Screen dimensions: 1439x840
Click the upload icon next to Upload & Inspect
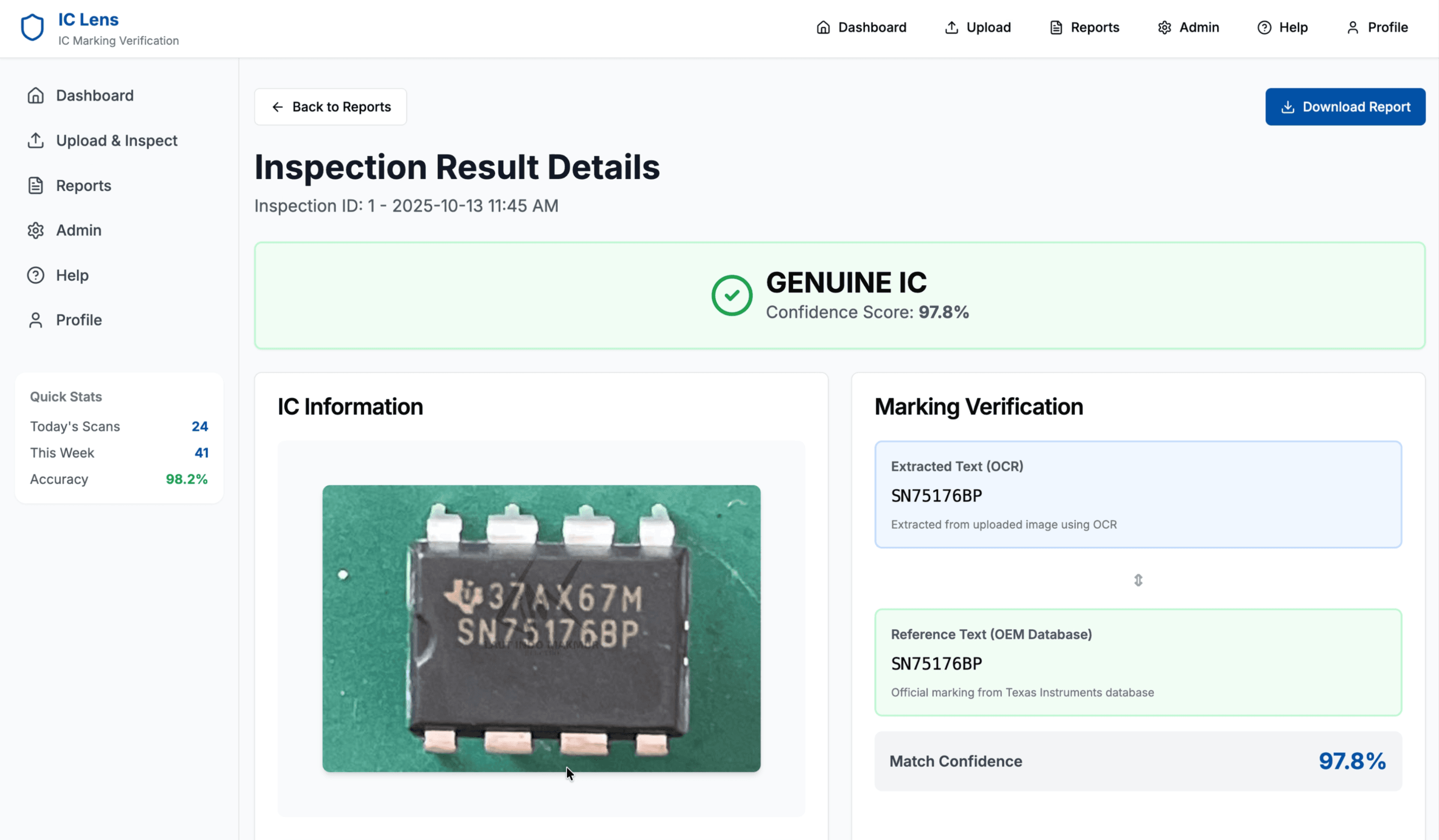point(35,140)
